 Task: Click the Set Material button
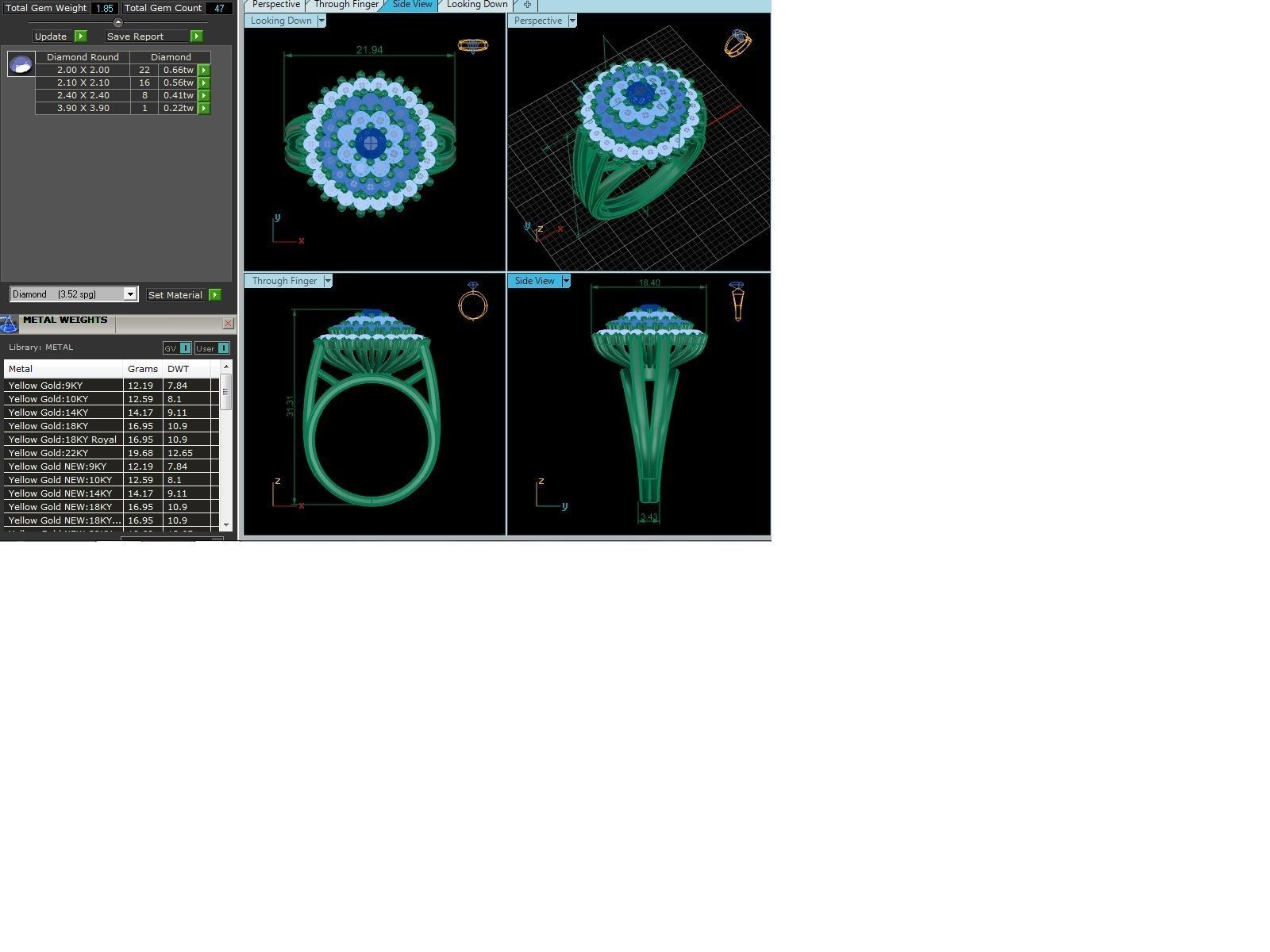click(176, 295)
